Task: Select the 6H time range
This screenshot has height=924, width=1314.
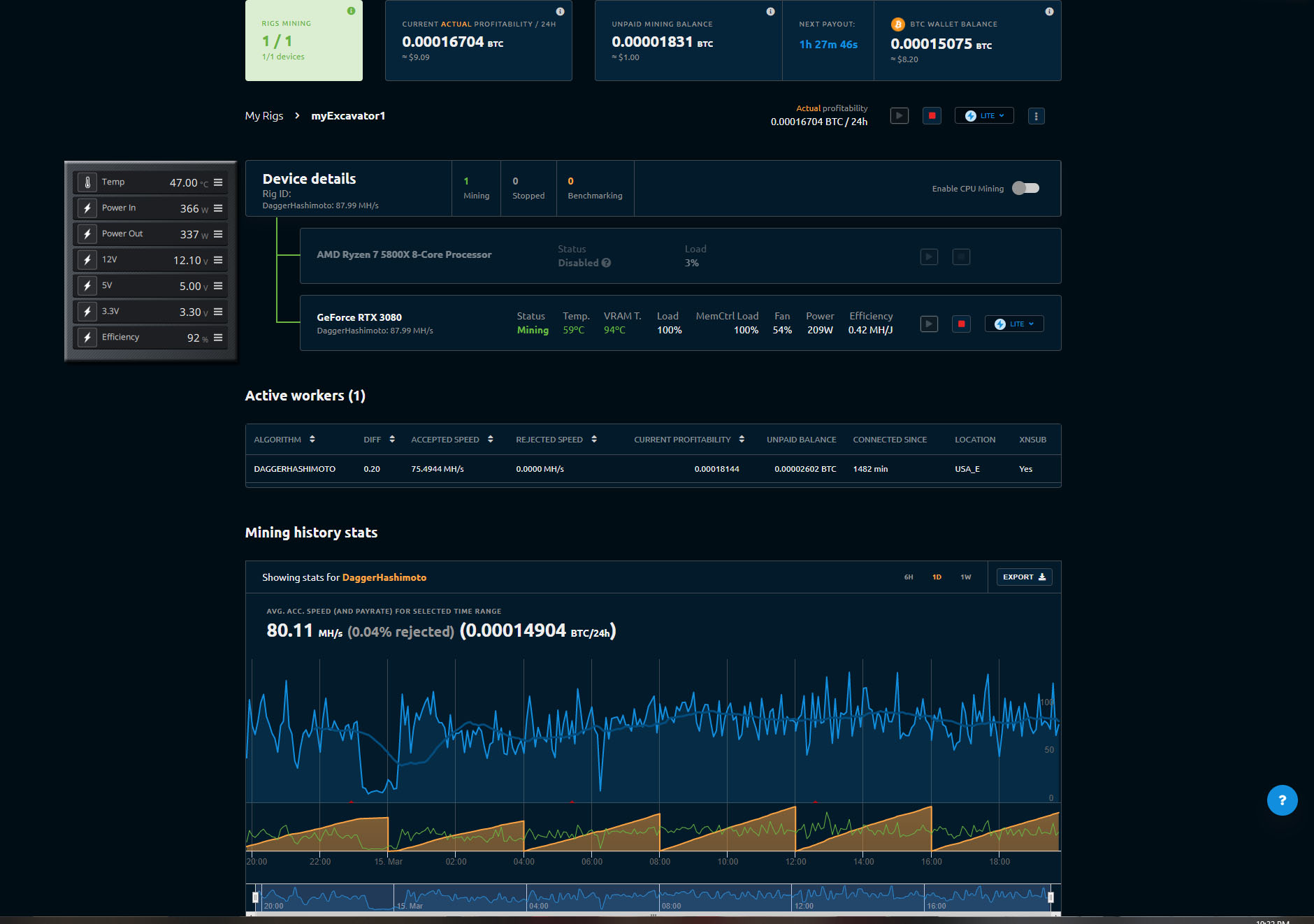Action: (x=909, y=577)
